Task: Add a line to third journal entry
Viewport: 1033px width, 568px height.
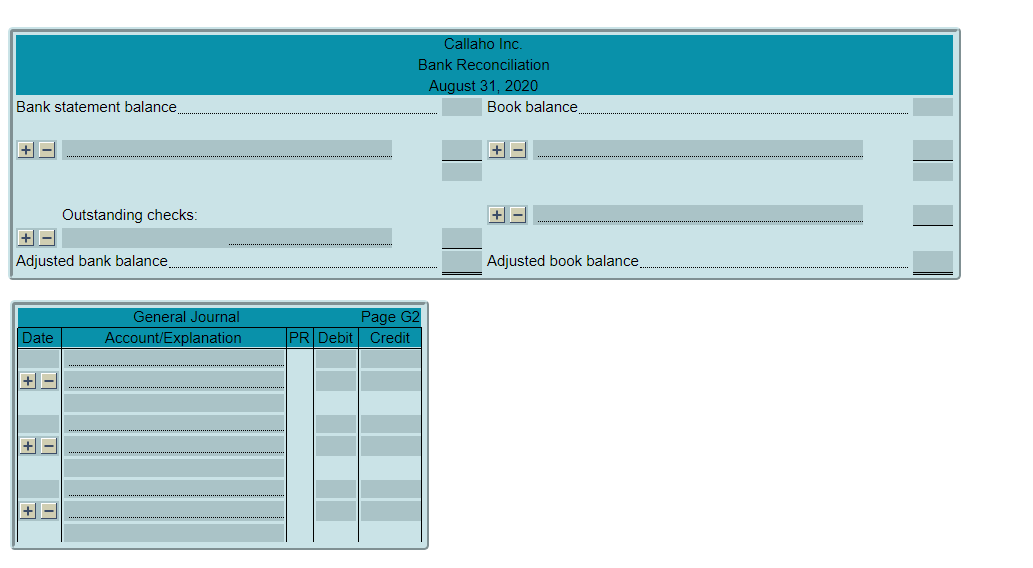Action: (28, 511)
